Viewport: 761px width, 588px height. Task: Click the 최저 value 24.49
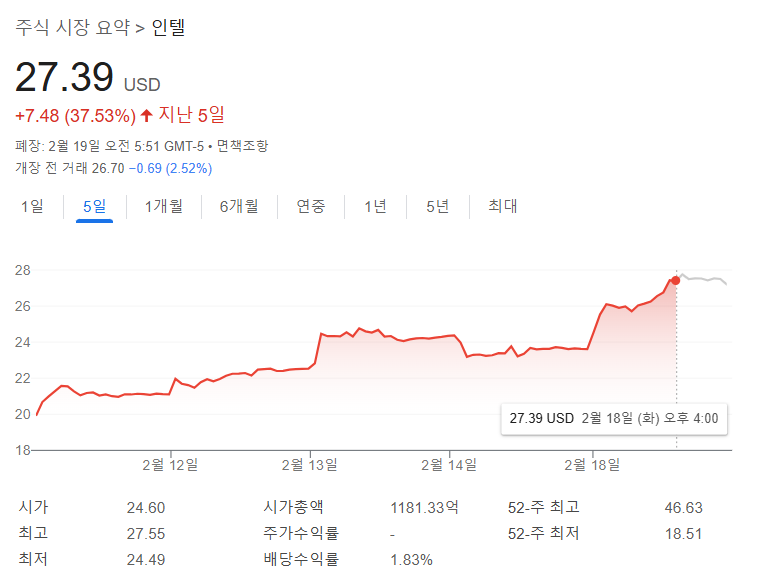click(146, 560)
